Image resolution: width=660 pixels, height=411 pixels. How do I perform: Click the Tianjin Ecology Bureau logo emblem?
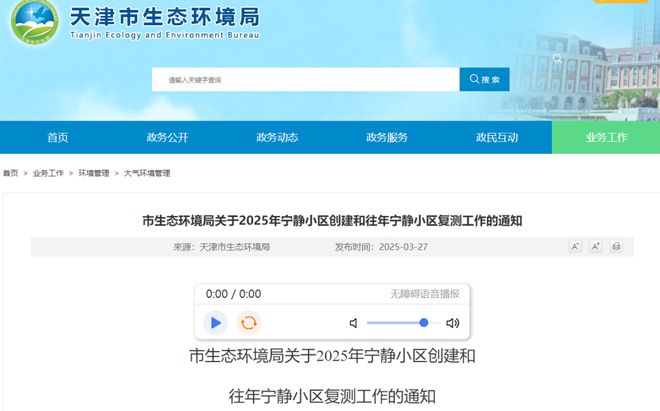pyautogui.click(x=35, y=21)
